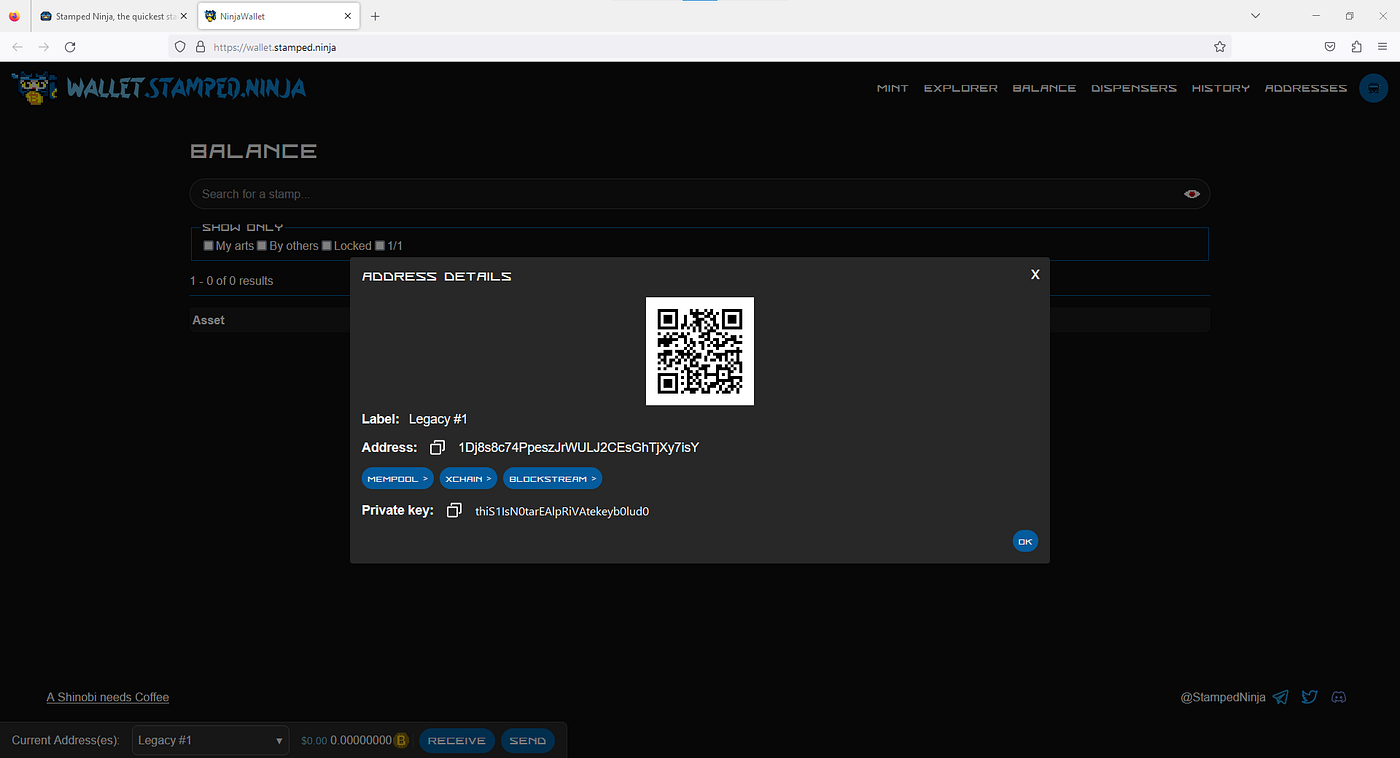The image size is (1400, 758).
Task: Click WALLET.STAMPED.NINJA title link
Action: 186,88
